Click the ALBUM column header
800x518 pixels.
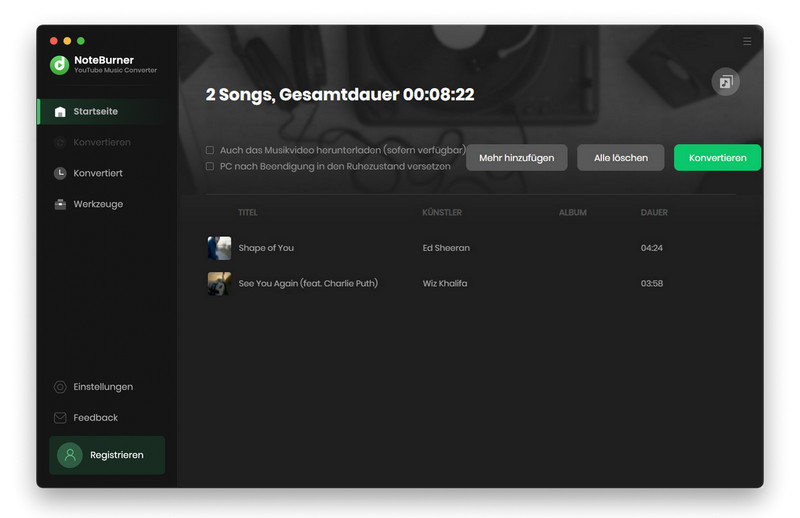pos(572,212)
